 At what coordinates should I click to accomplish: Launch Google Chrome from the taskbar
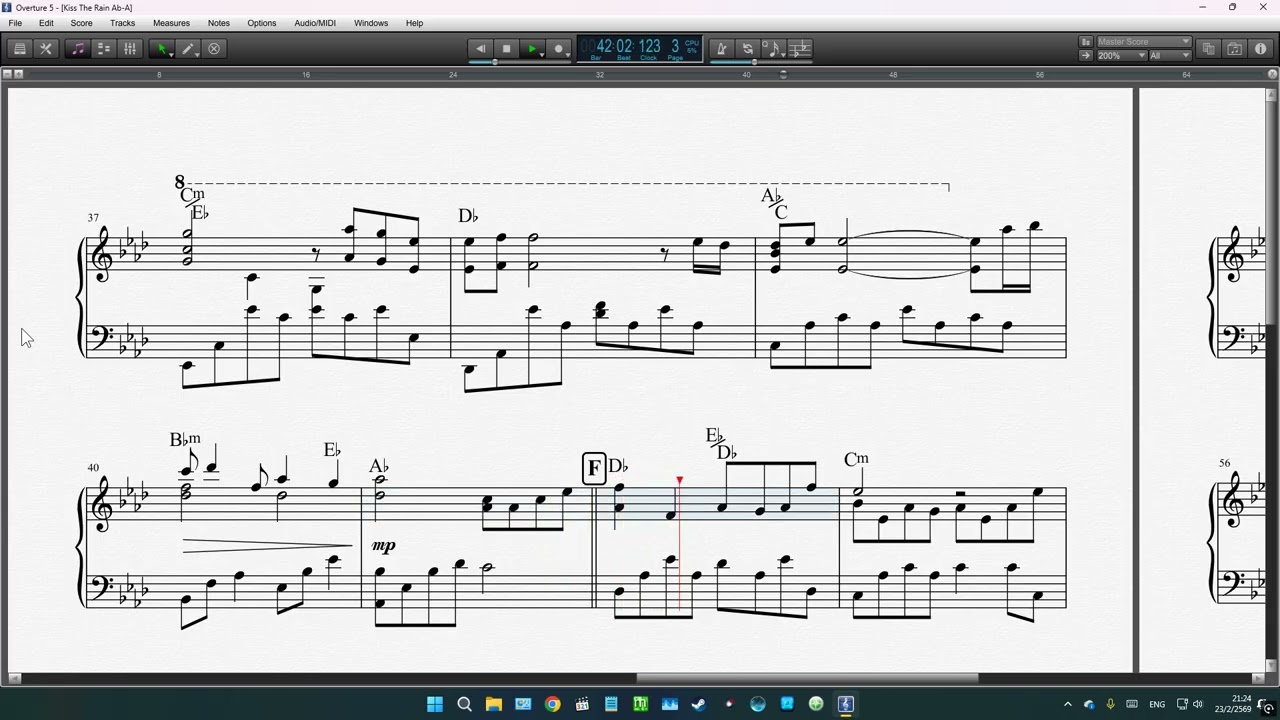(552, 704)
